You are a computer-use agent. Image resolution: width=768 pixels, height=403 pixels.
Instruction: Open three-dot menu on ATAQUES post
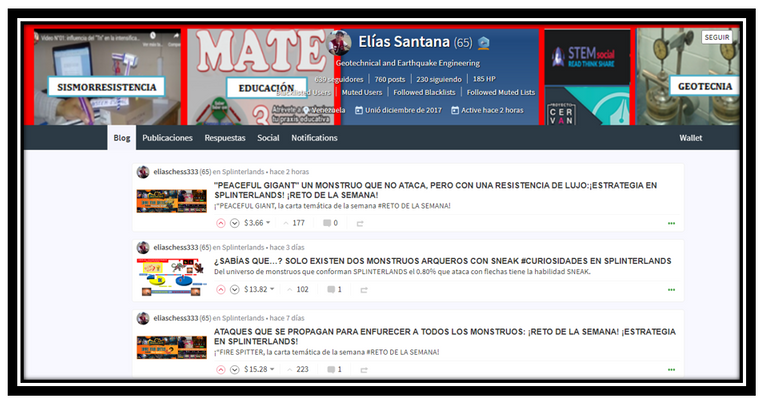(672, 370)
